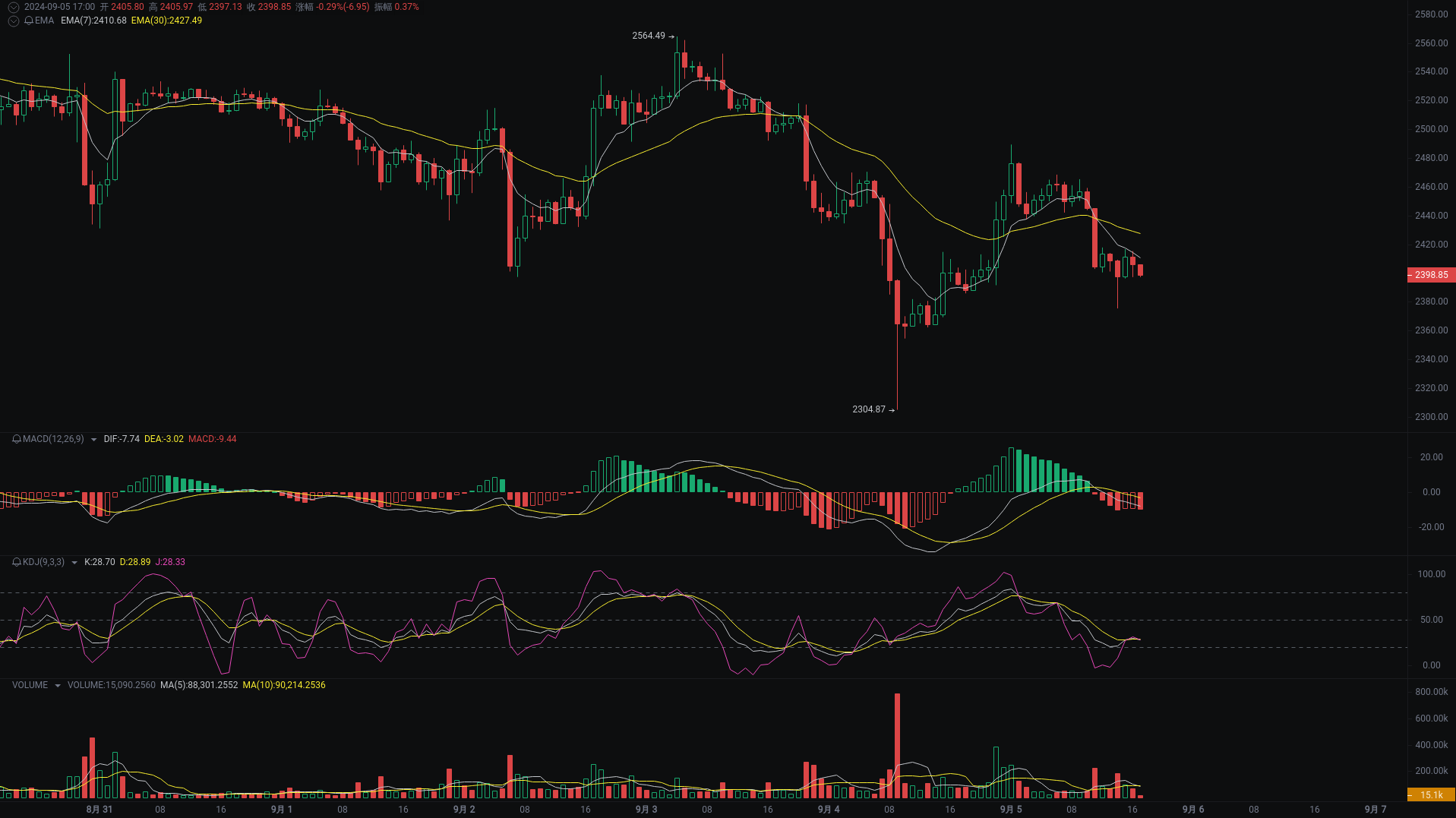
Task: Select the EMA indicator label
Action: tap(46, 21)
